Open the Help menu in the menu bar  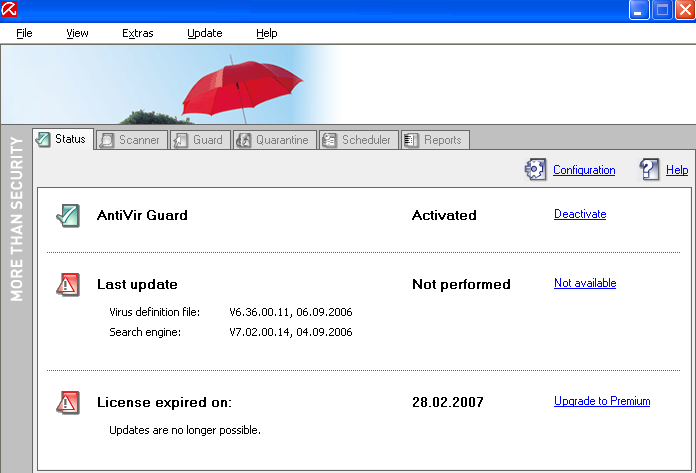tap(267, 33)
